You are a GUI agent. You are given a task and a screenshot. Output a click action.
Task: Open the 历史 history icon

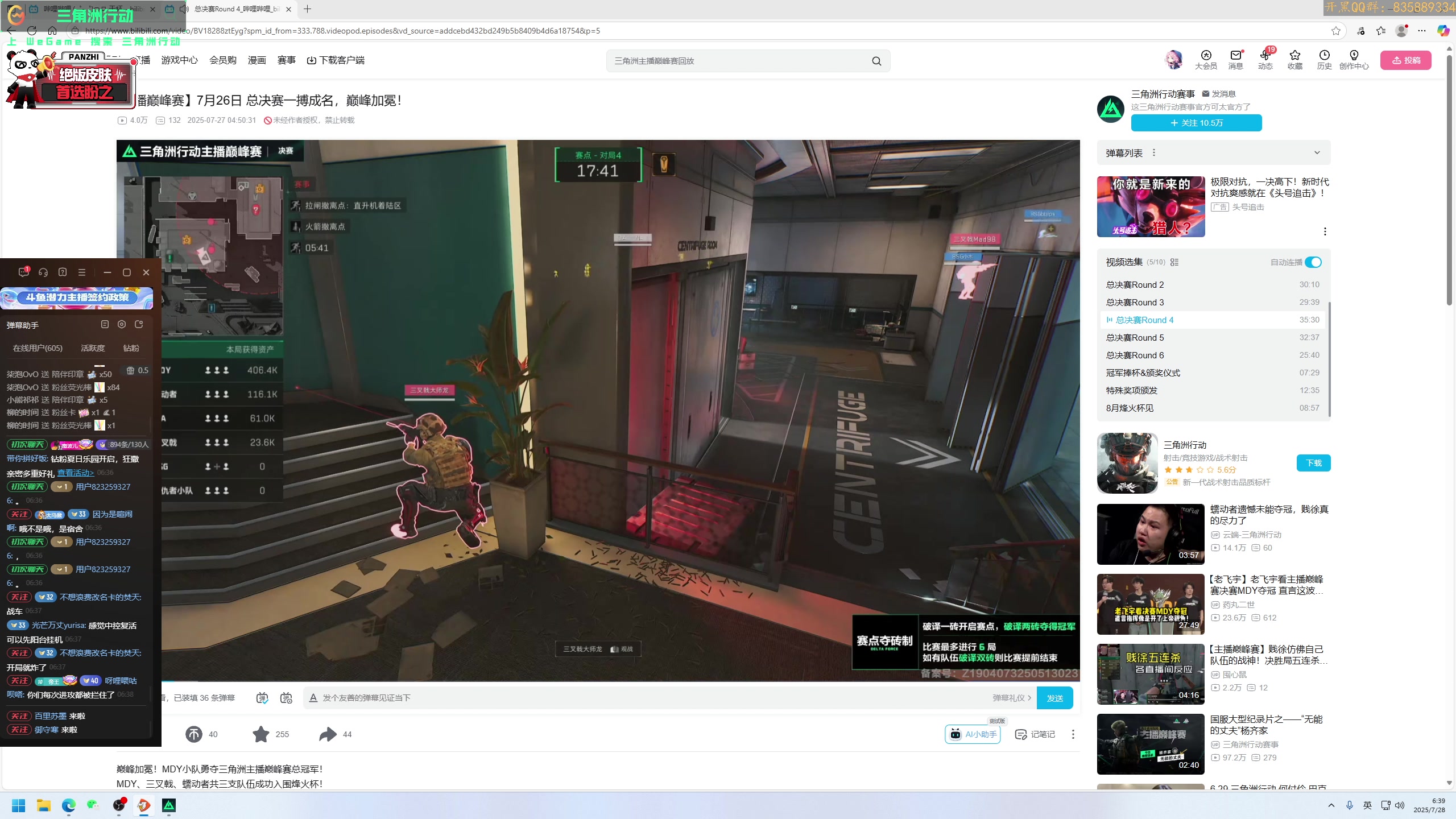[1324, 60]
